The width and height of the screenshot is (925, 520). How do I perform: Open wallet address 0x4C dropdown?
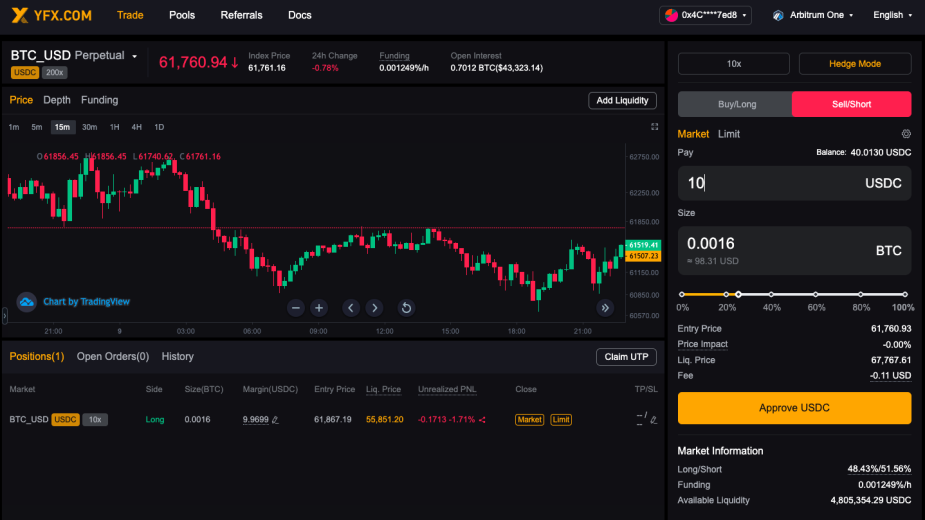click(706, 15)
